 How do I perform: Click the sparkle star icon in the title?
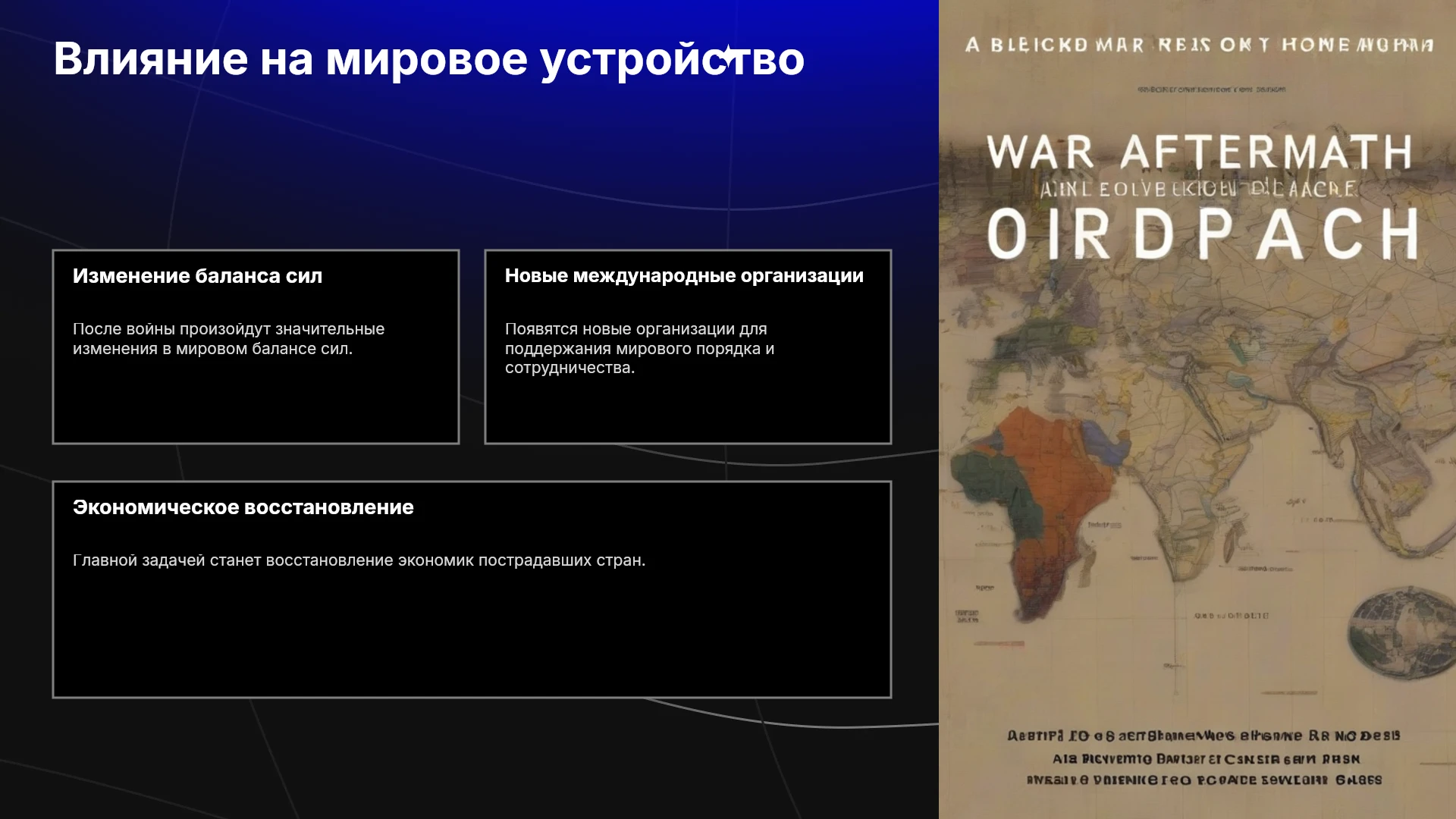728,55
